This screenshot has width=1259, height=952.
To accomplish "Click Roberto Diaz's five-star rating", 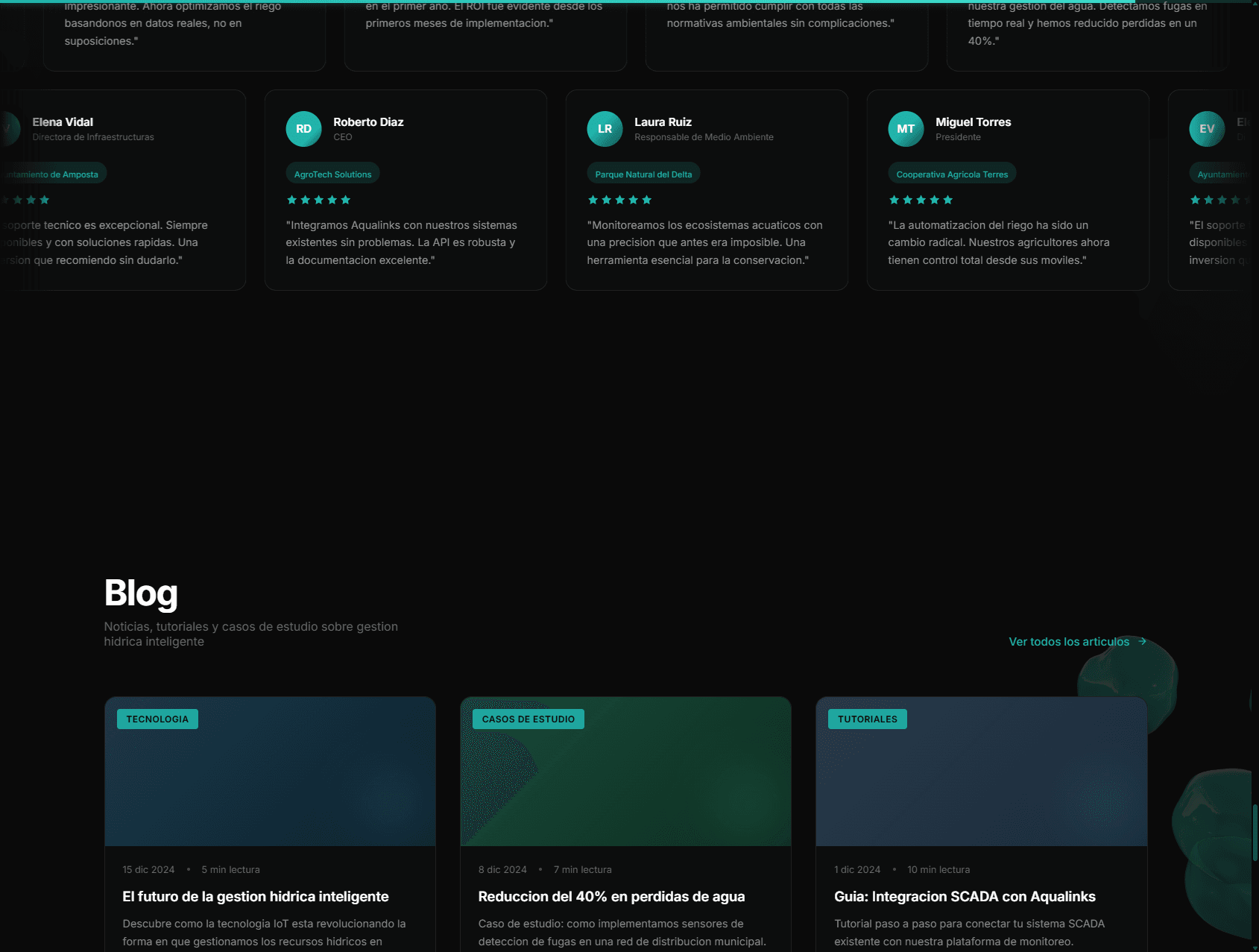I will pyautogui.click(x=318, y=200).
